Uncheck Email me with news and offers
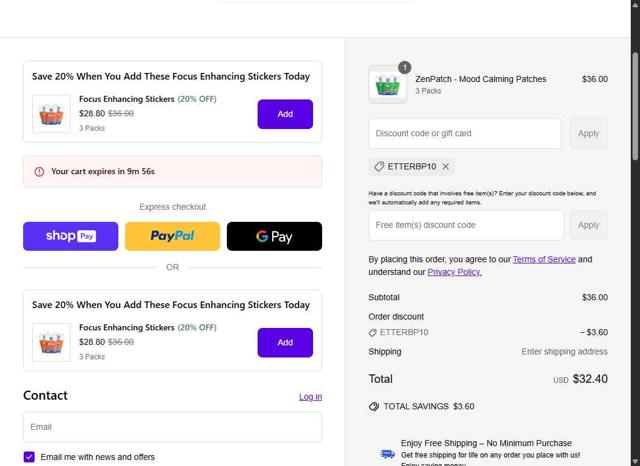Screen dimensions: 640x466 (x=29, y=457)
